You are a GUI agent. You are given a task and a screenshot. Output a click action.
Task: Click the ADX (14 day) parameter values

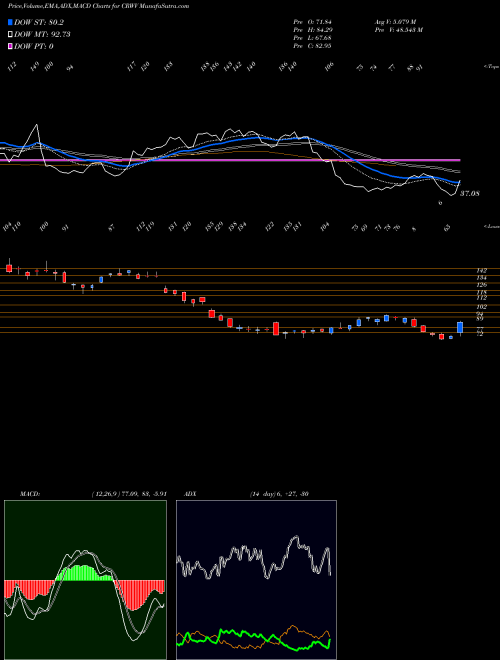pyautogui.click(x=279, y=494)
